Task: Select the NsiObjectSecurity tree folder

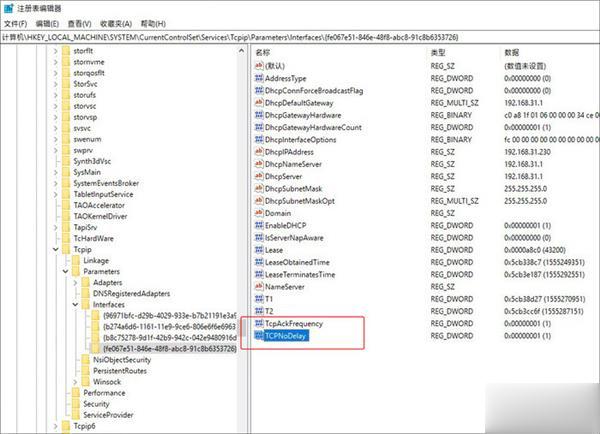Action: 122,360
